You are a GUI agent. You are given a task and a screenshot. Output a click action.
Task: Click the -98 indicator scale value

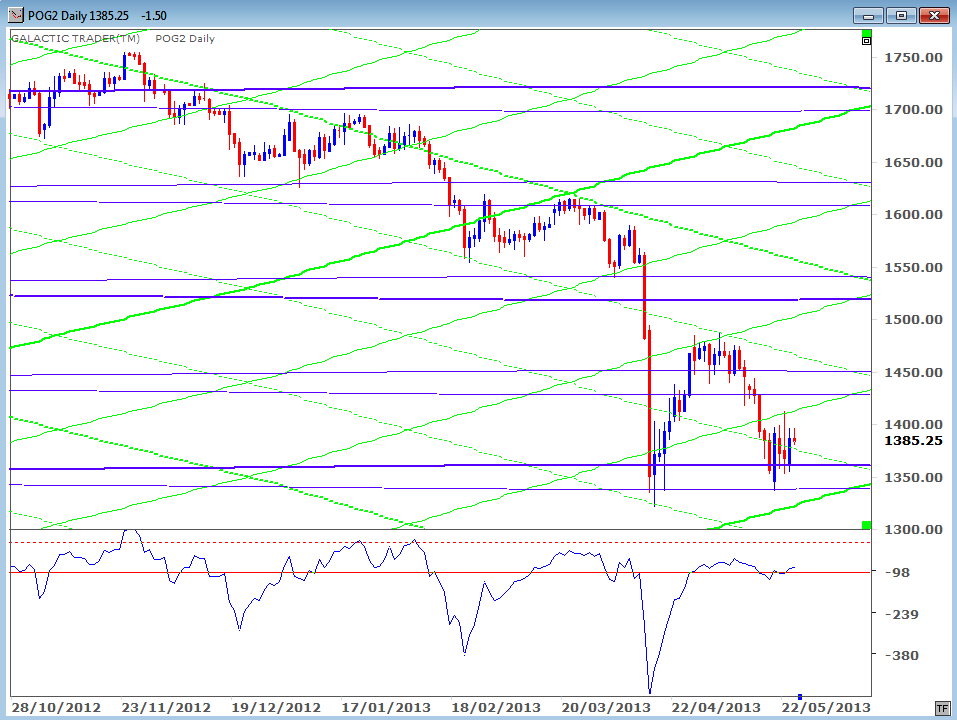point(897,572)
